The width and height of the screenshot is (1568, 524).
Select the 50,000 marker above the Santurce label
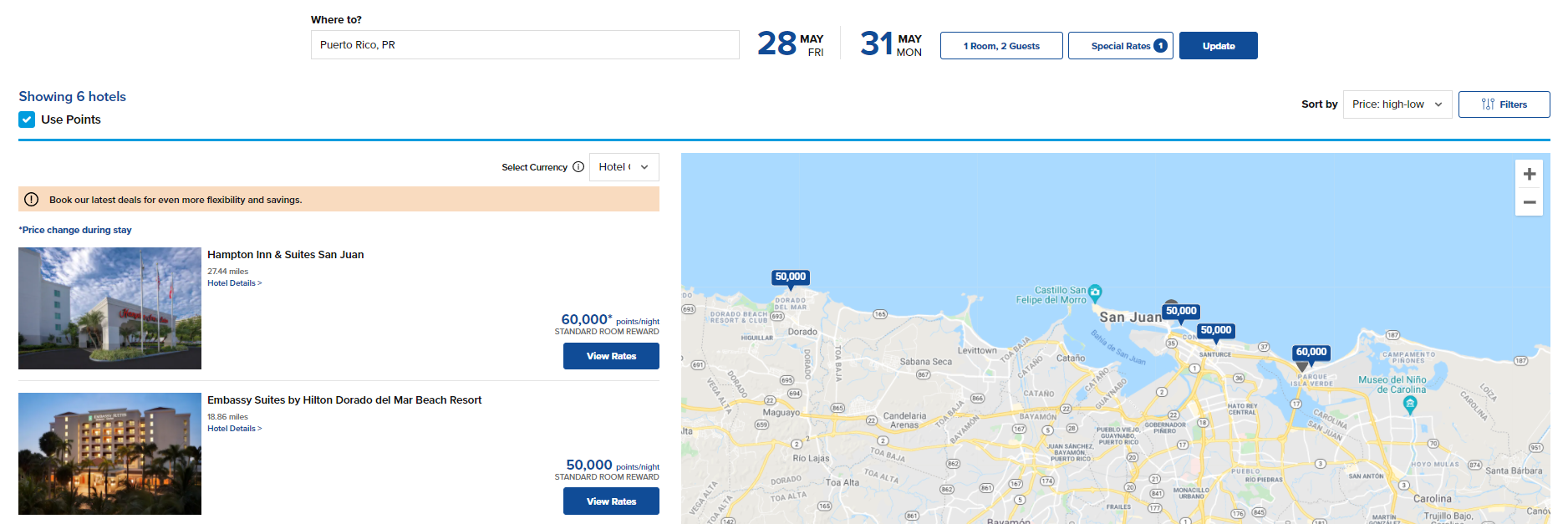pos(1215,331)
